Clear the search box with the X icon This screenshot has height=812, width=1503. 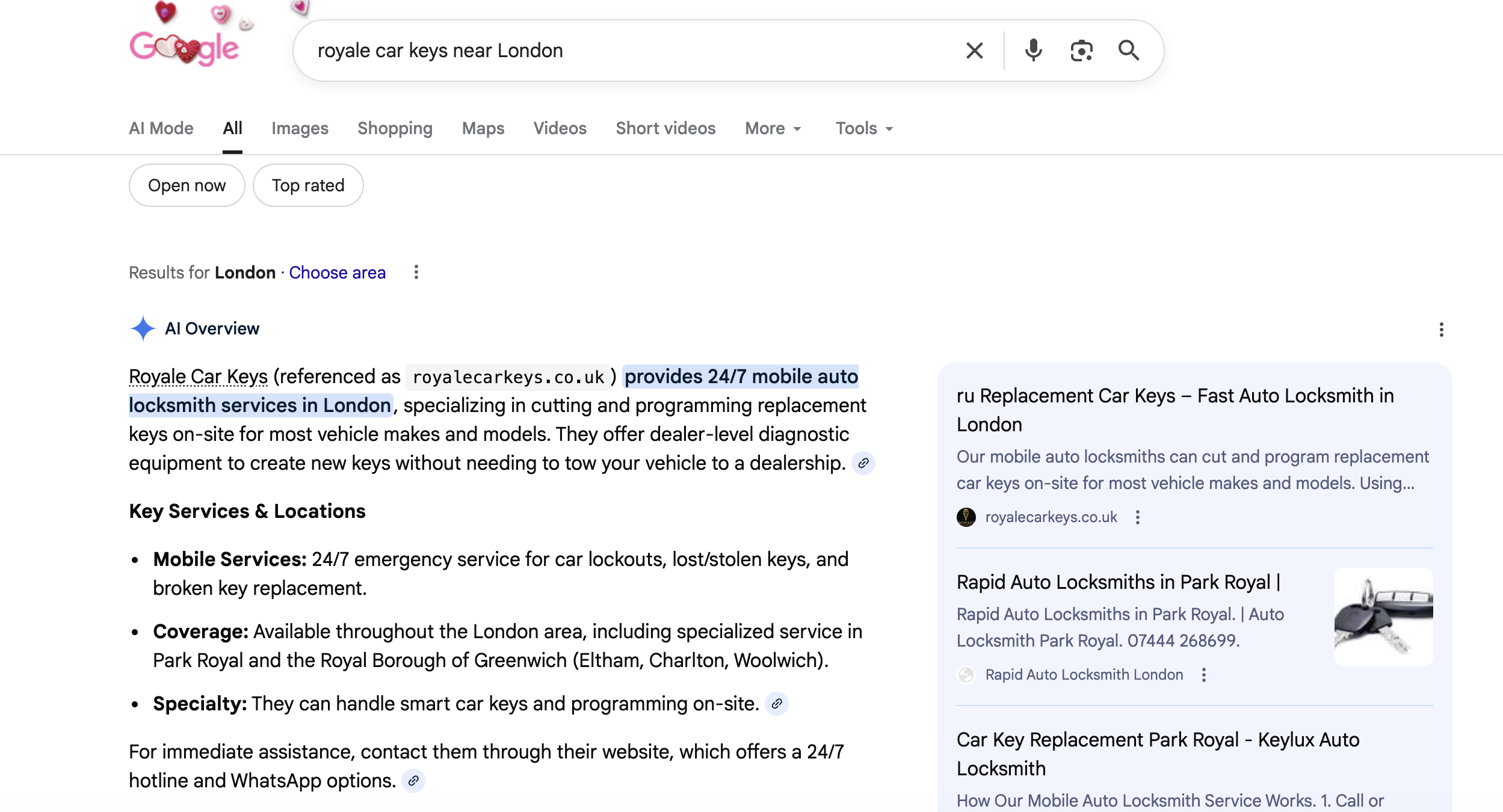click(974, 51)
